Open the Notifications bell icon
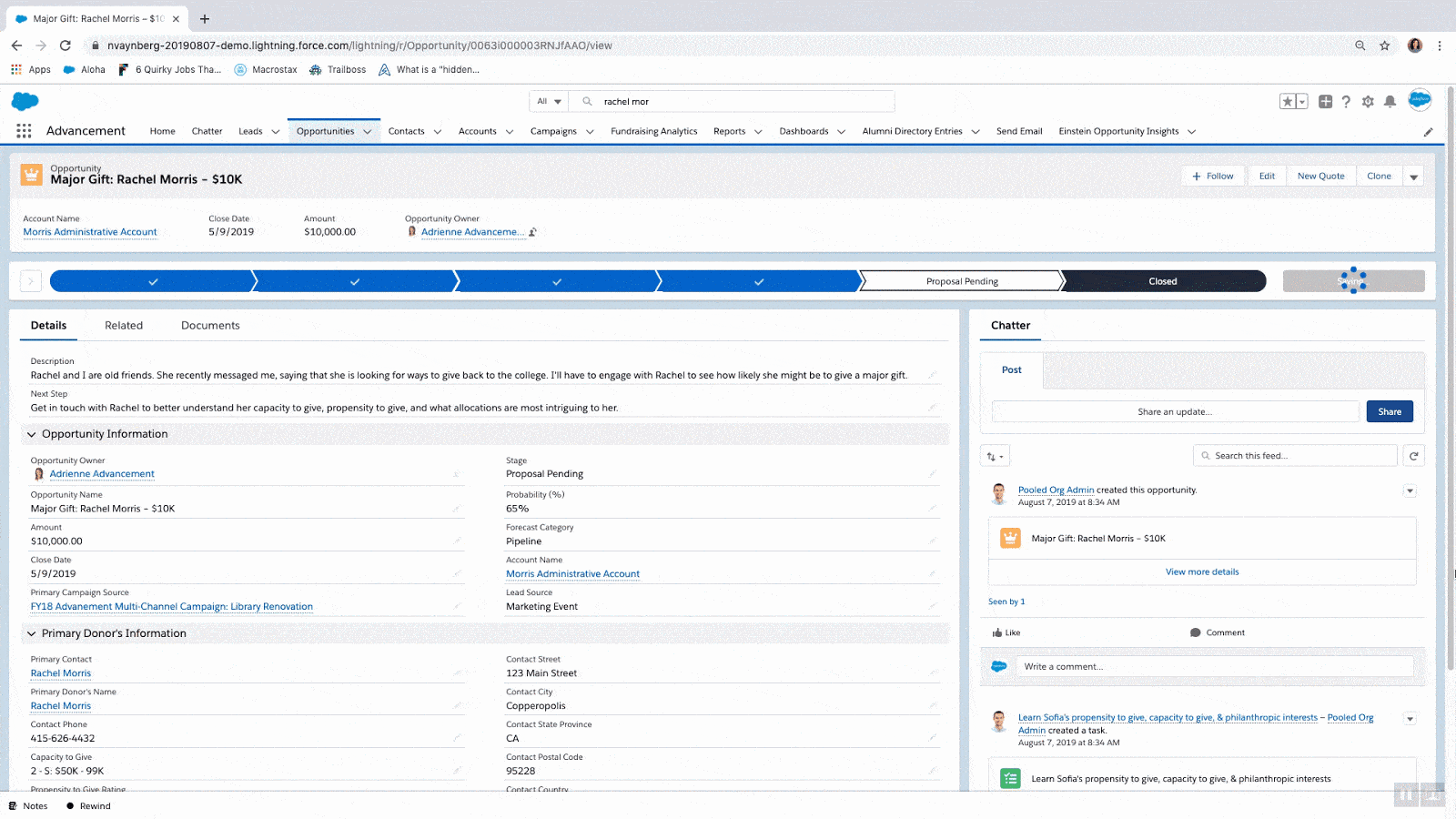 tap(1390, 102)
